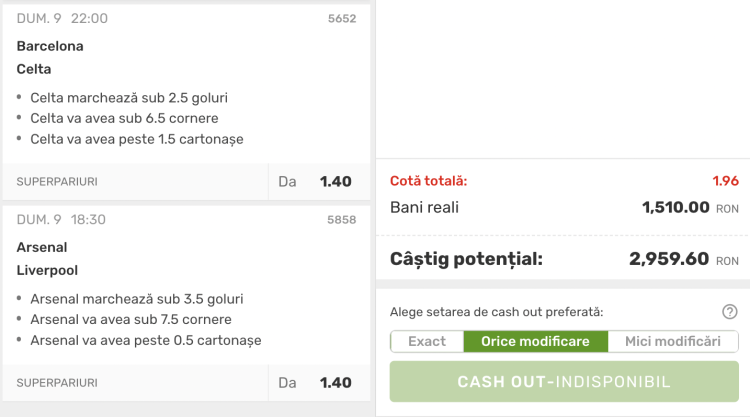Switch to the Mici modificări setting
Screen dimensions: 750x417
(x=673, y=342)
